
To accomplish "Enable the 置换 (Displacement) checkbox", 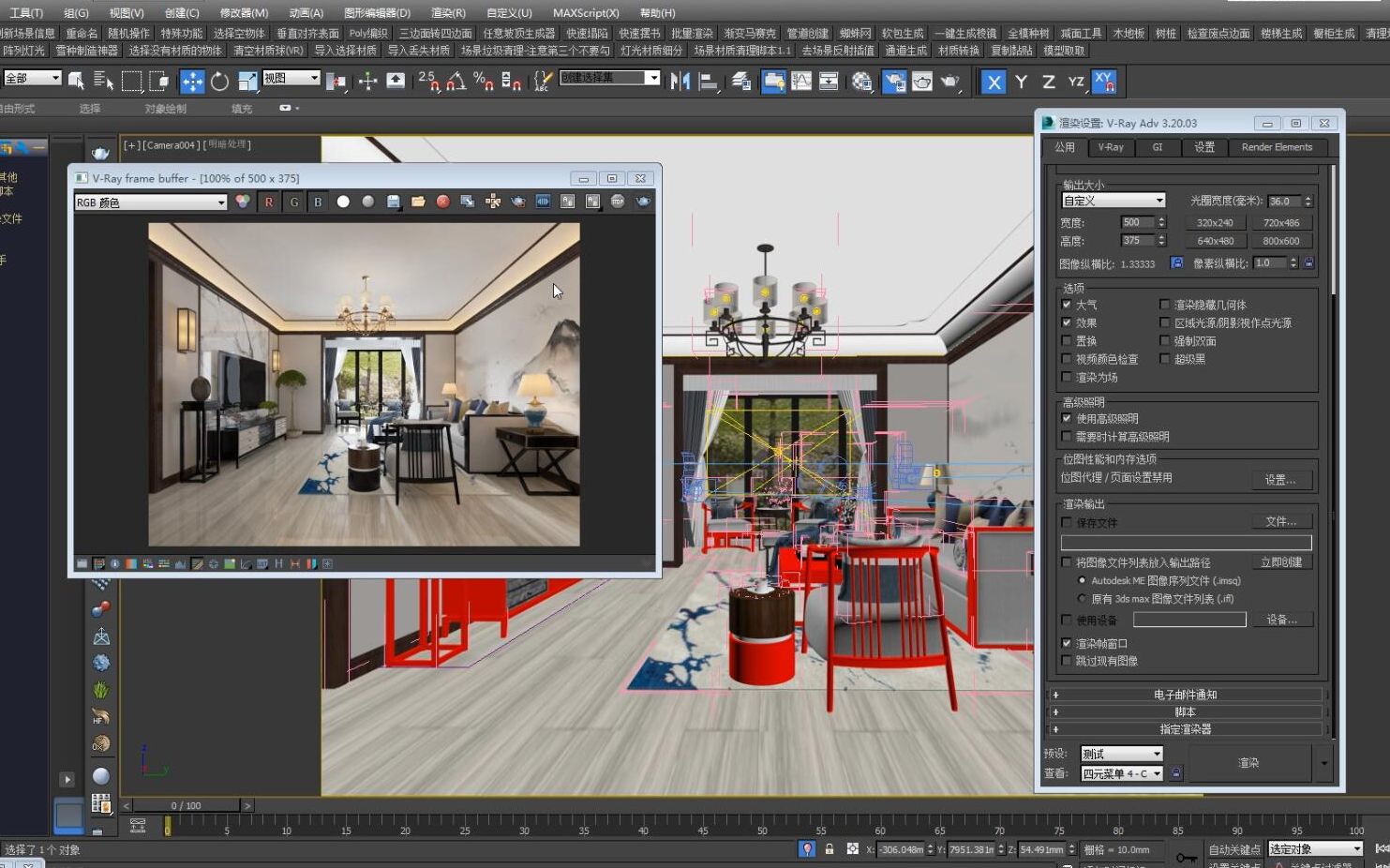I will point(1066,341).
